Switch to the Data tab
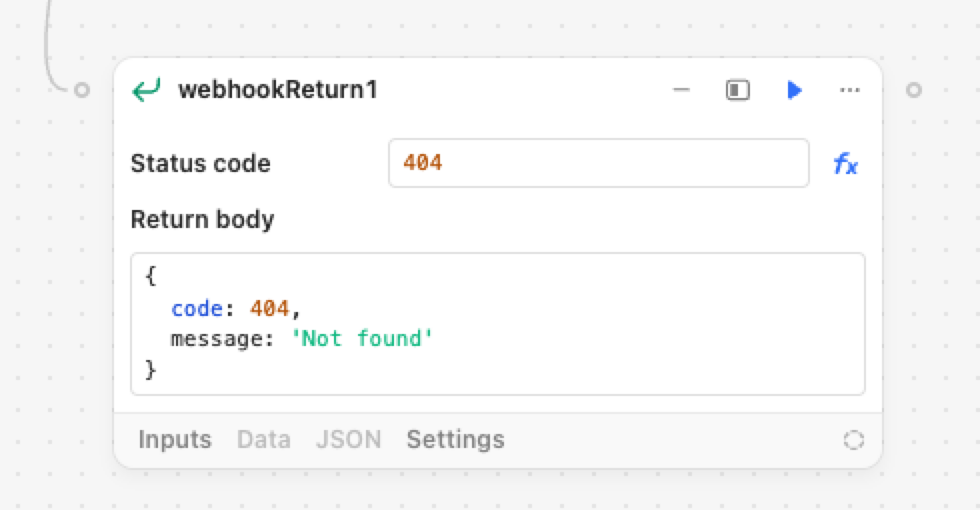Screen dimensions: 980x510 (x=264, y=439)
